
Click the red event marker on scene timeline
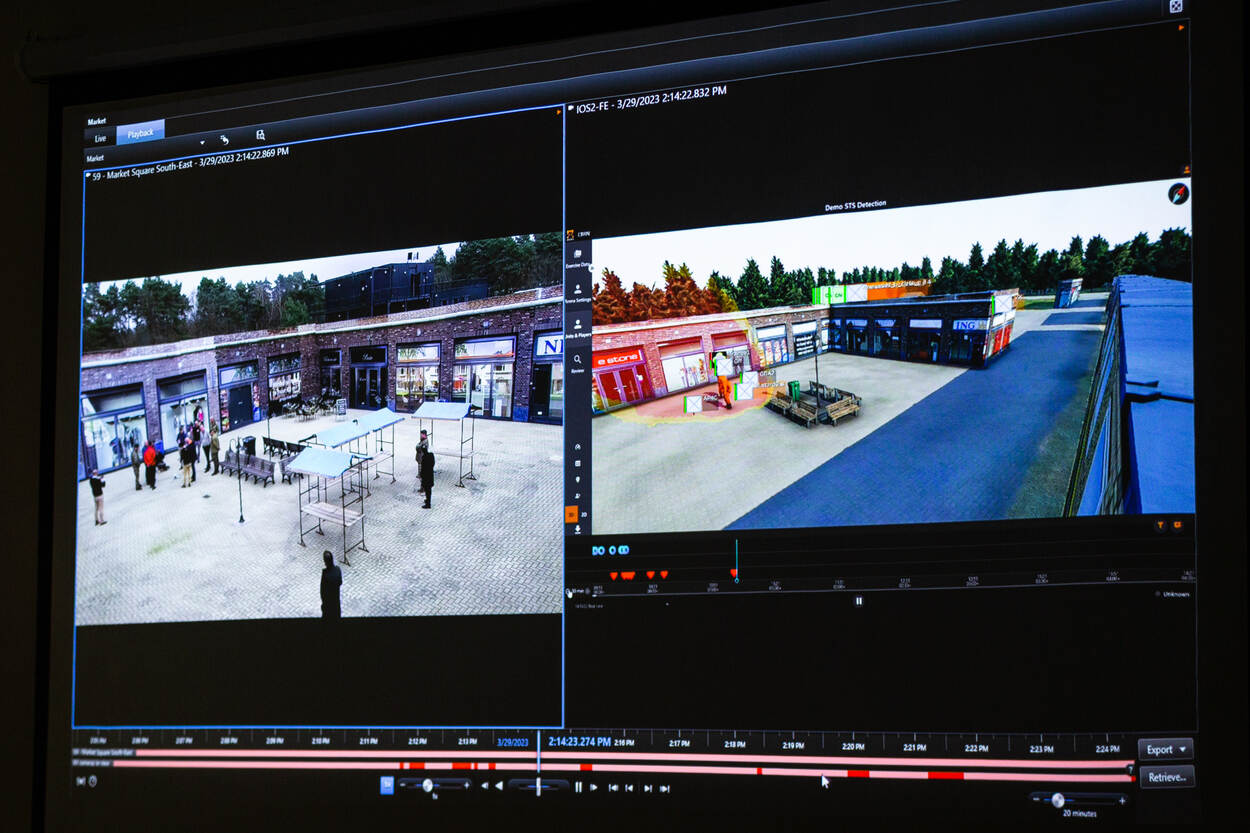click(x=734, y=575)
